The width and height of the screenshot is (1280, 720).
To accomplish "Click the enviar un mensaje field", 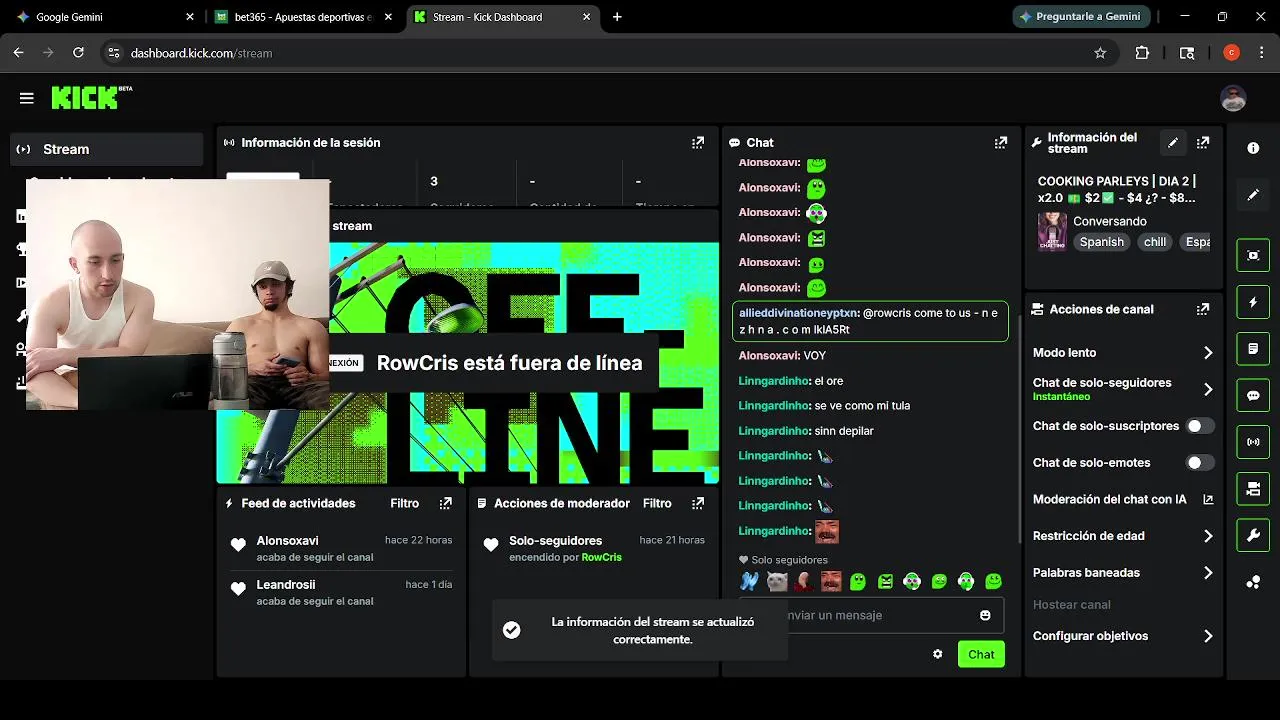I will point(870,615).
